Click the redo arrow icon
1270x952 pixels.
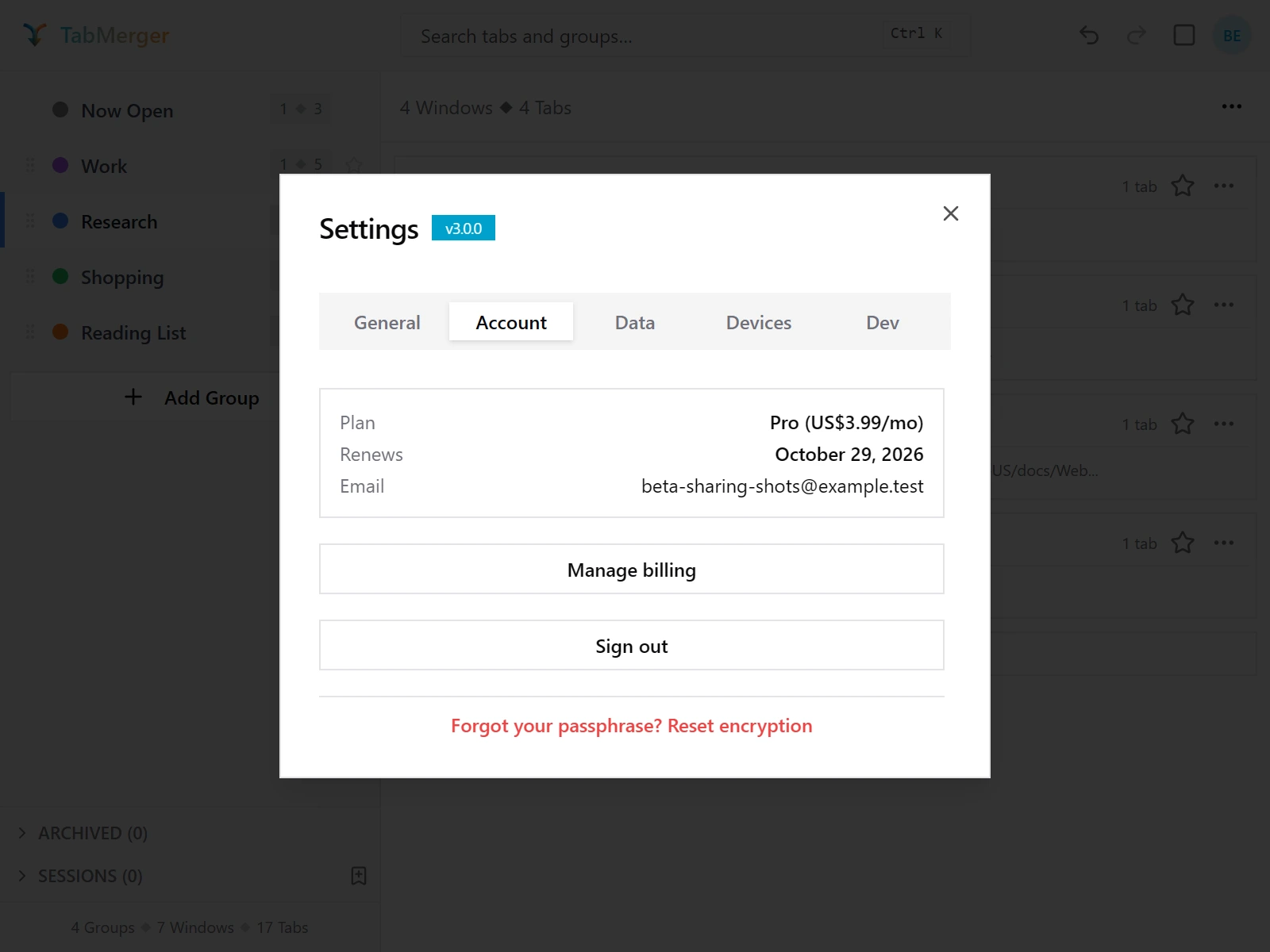click(1137, 35)
